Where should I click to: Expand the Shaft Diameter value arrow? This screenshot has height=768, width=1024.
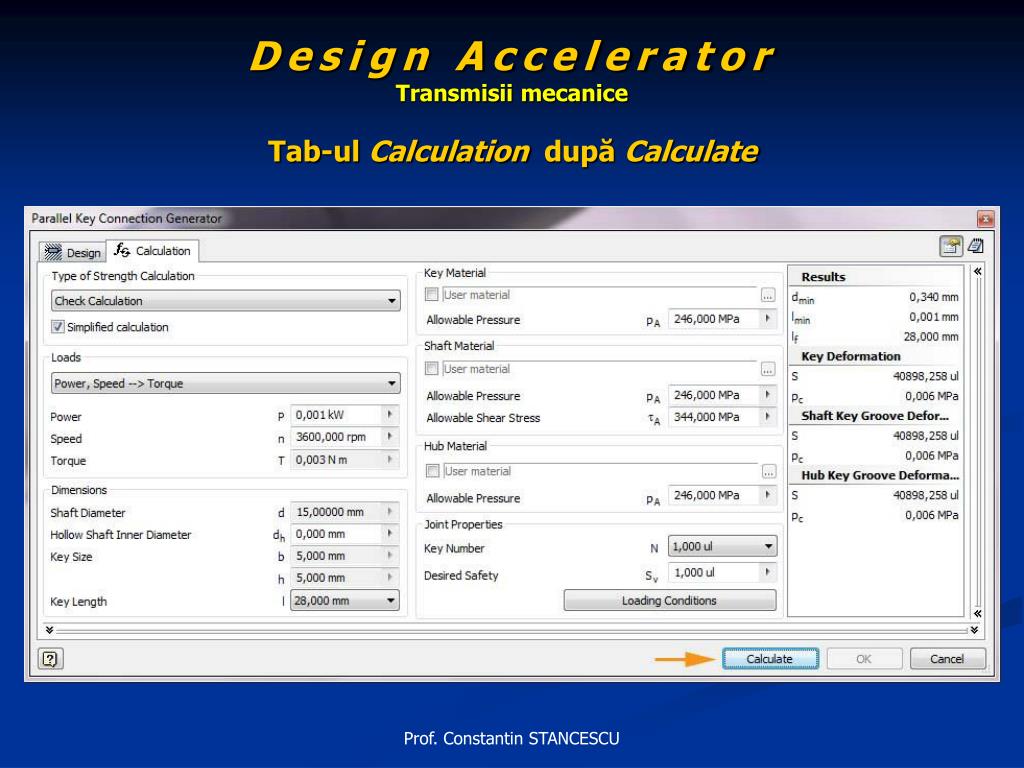point(390,512)
